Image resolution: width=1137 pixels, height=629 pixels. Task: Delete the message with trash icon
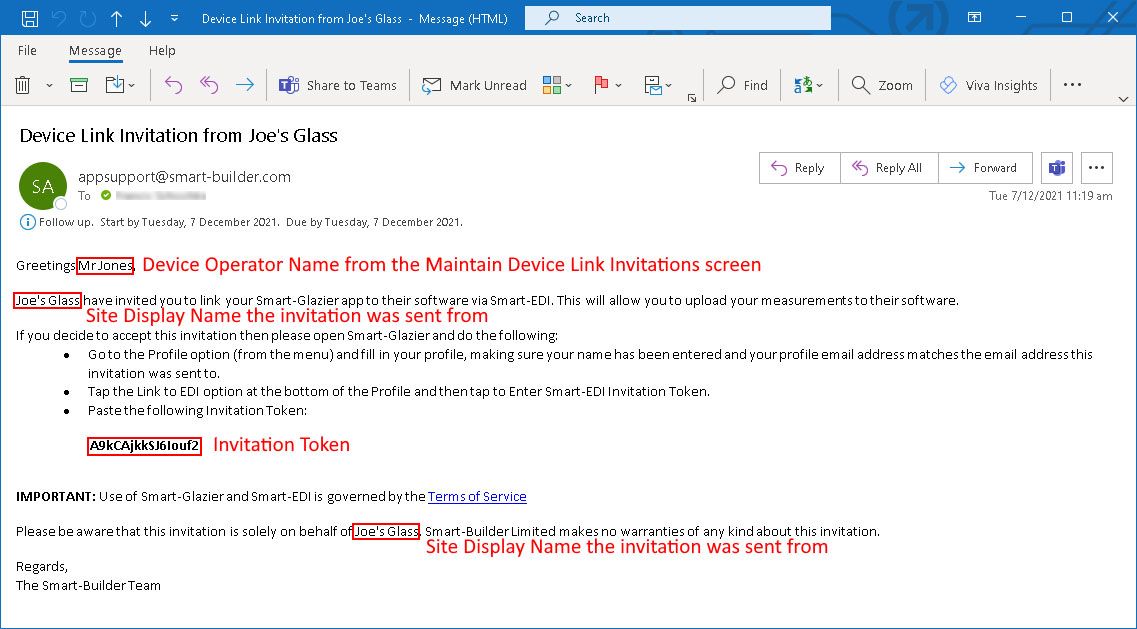click(23, 85)
